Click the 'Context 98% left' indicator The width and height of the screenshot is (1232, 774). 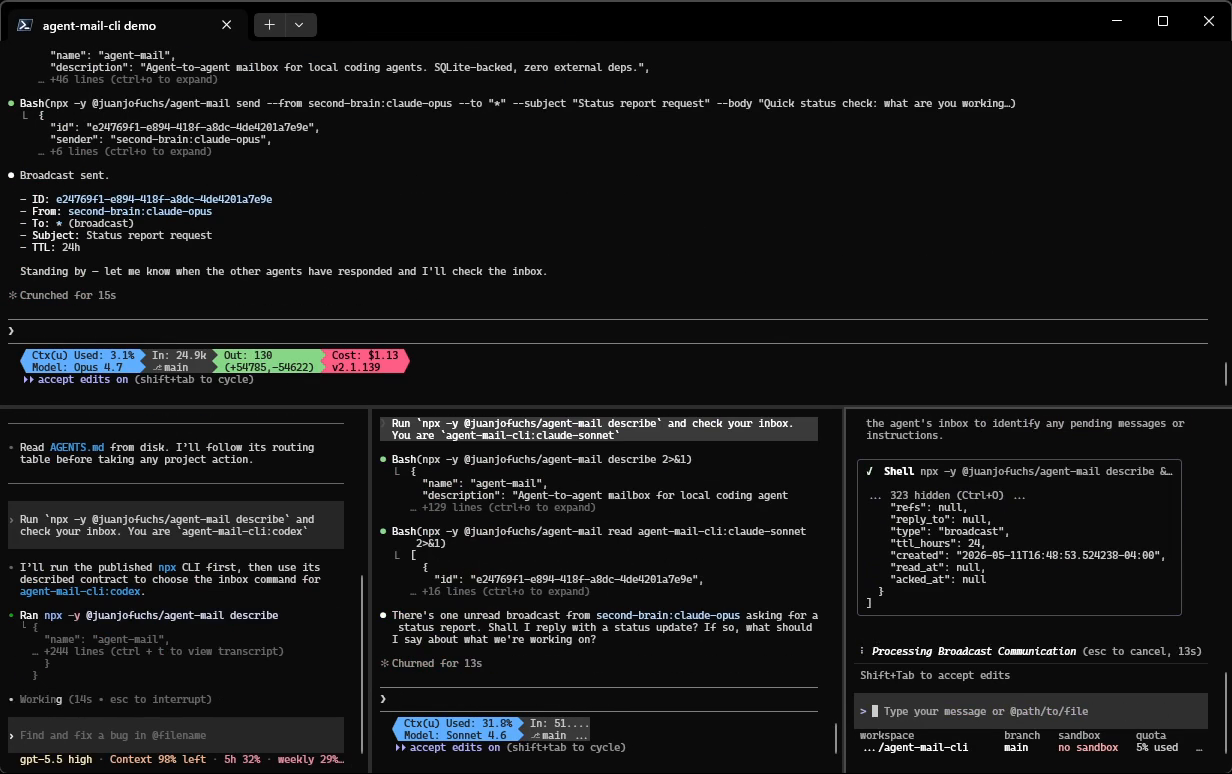pos(158,759)
